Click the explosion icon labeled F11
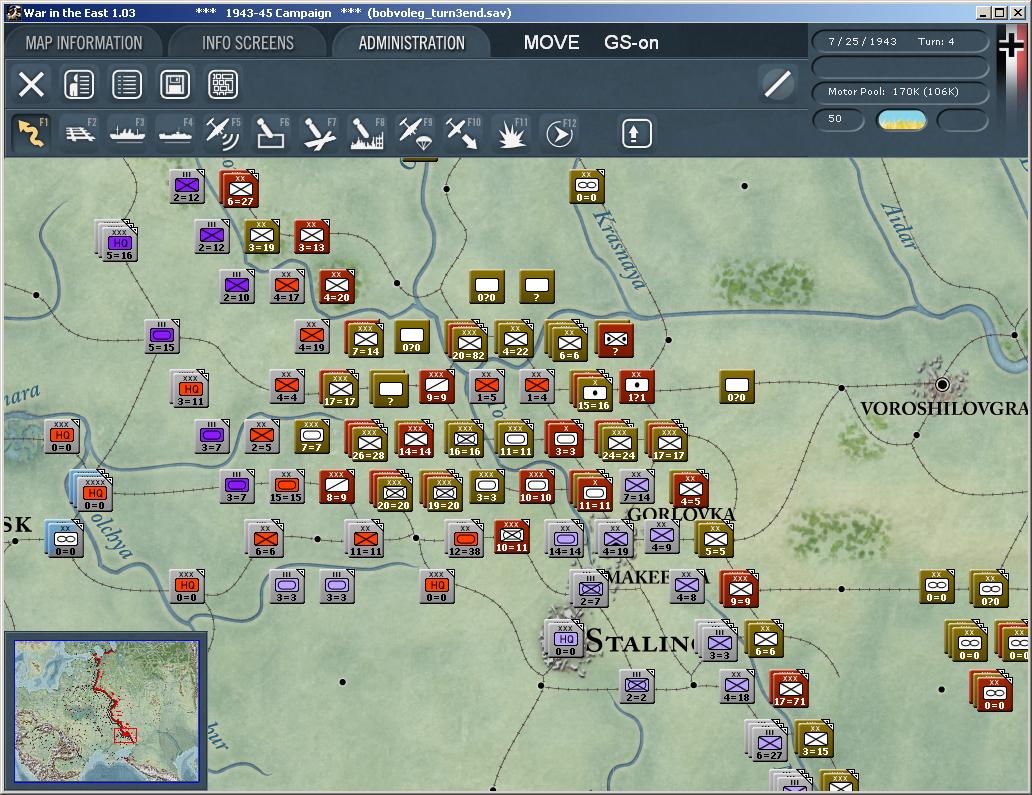The width and height of the screenshot is (1032, 795). tap(511, 133)
